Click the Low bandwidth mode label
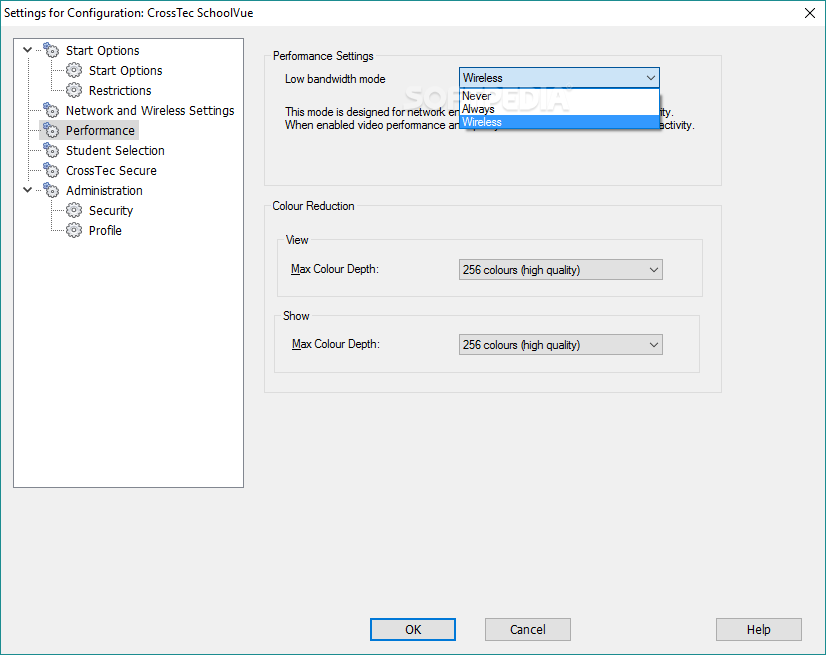 [335, 79]
